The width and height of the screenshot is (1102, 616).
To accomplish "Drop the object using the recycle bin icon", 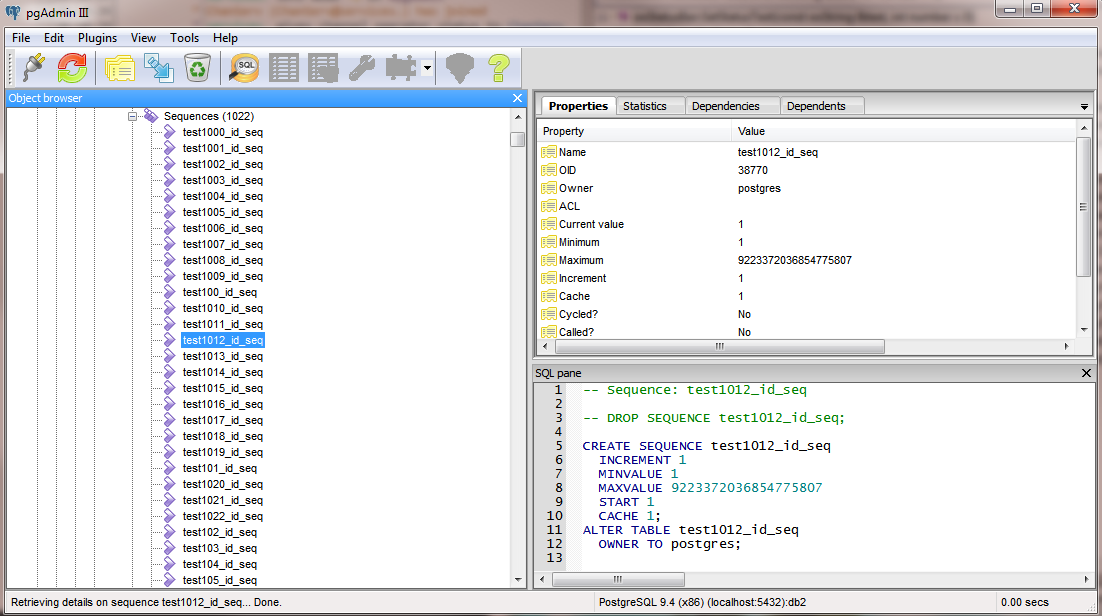I will point(197,68).
